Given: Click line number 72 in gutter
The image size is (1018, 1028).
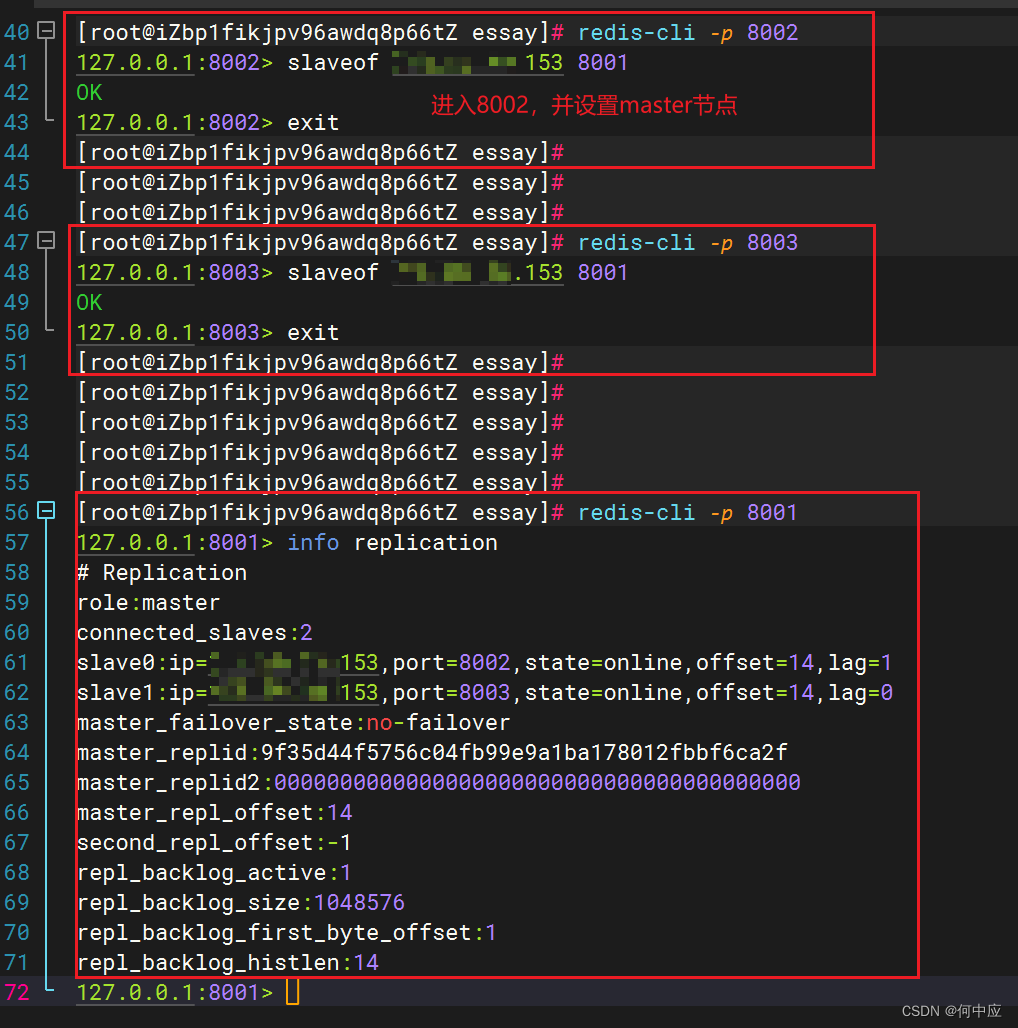Looking at the screenshot, I should coord(16,992).
